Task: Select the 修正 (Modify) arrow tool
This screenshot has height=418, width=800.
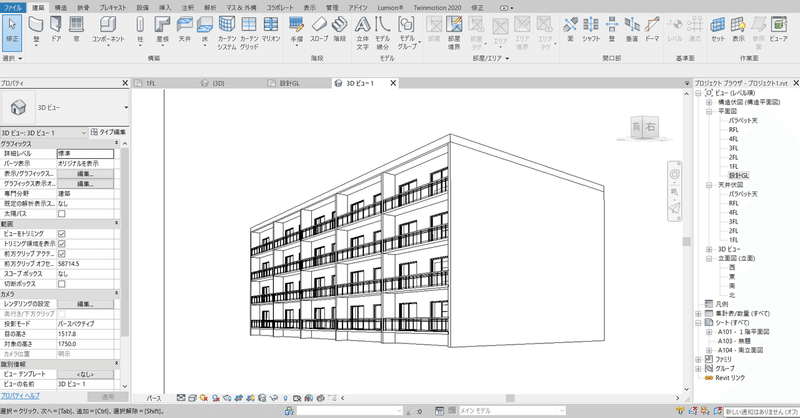Action: (x=12, y=30)
